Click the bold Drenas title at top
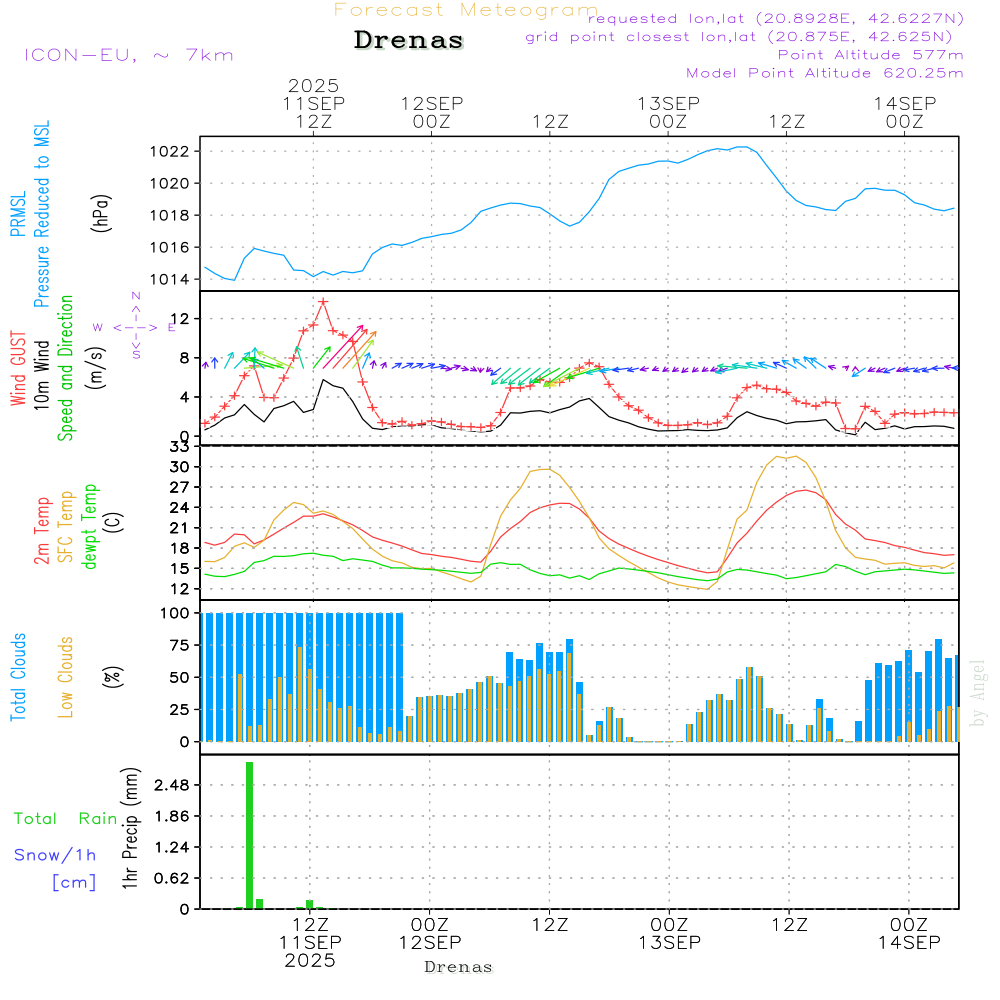 409,41
